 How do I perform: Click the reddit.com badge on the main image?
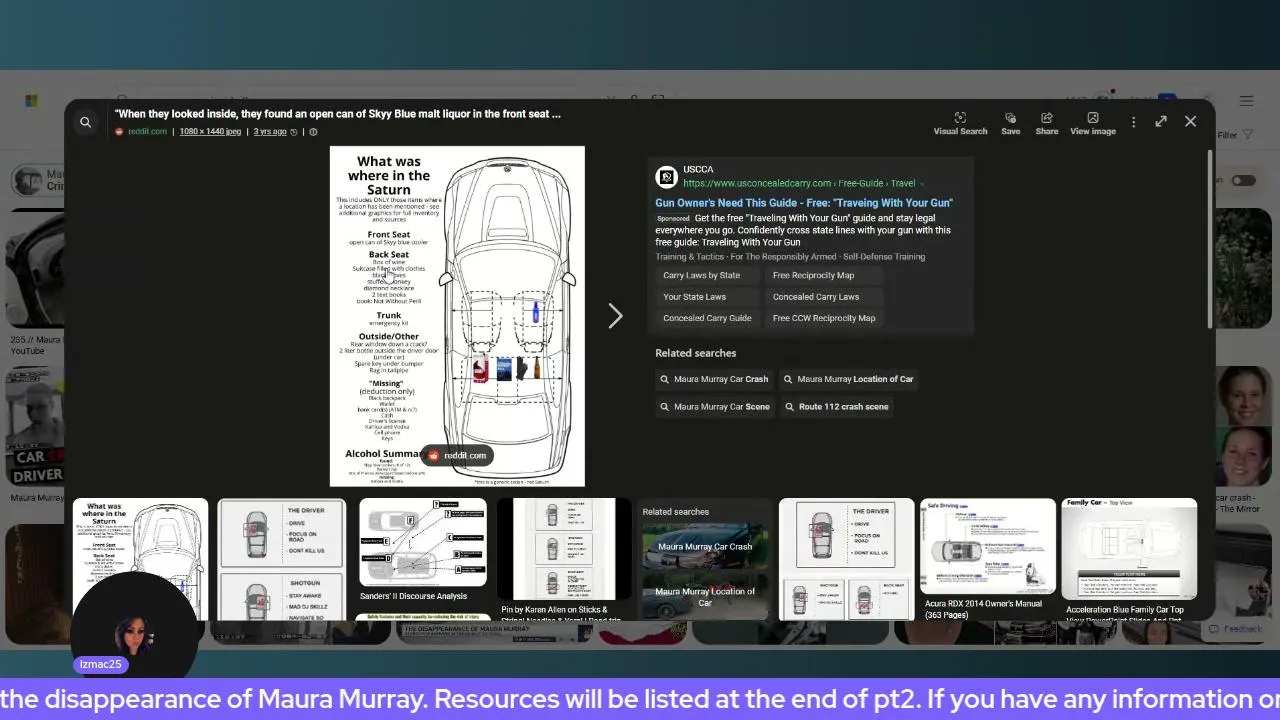[457, 455]
